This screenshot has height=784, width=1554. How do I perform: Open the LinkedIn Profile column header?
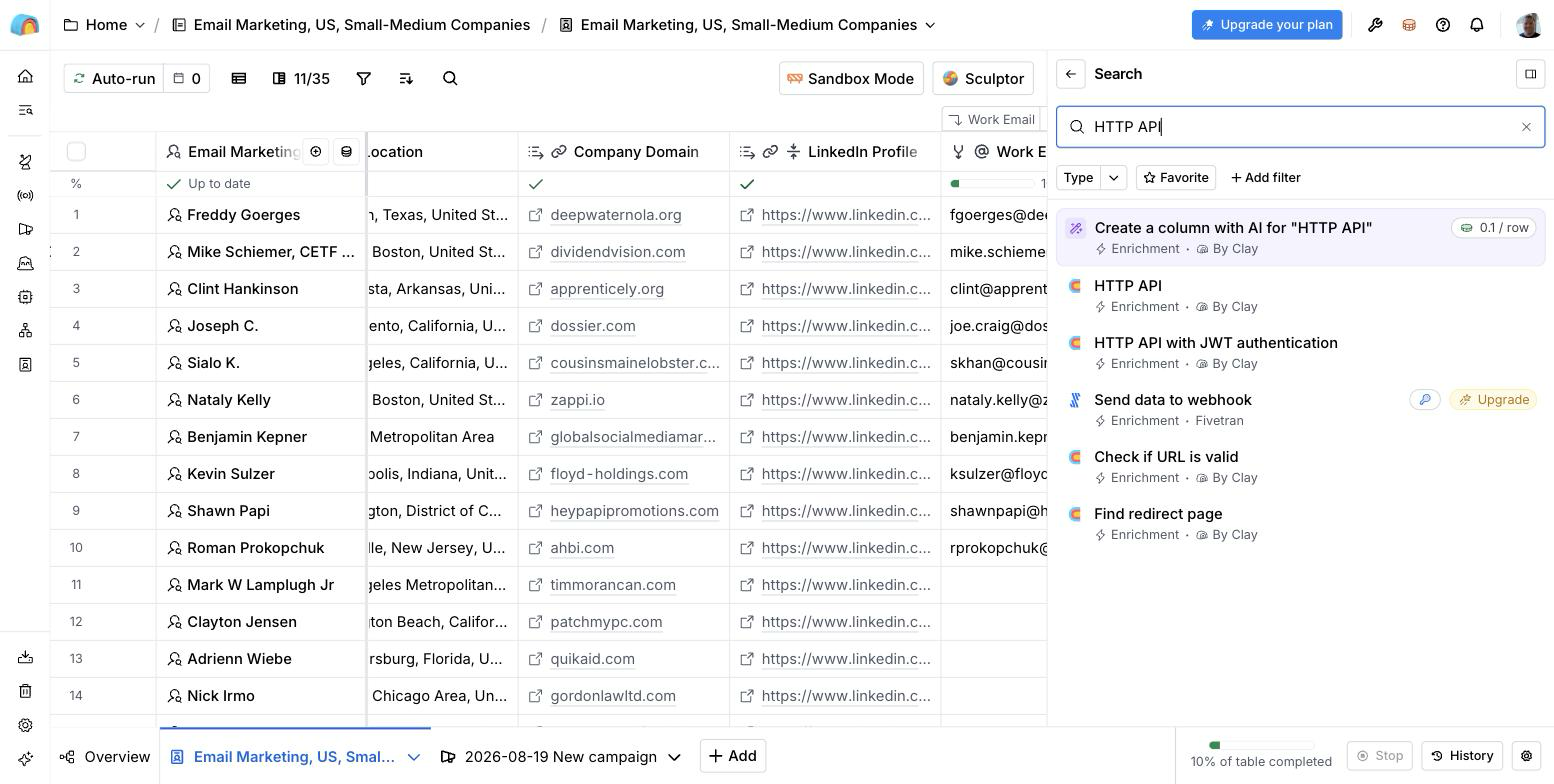point(835,152)
